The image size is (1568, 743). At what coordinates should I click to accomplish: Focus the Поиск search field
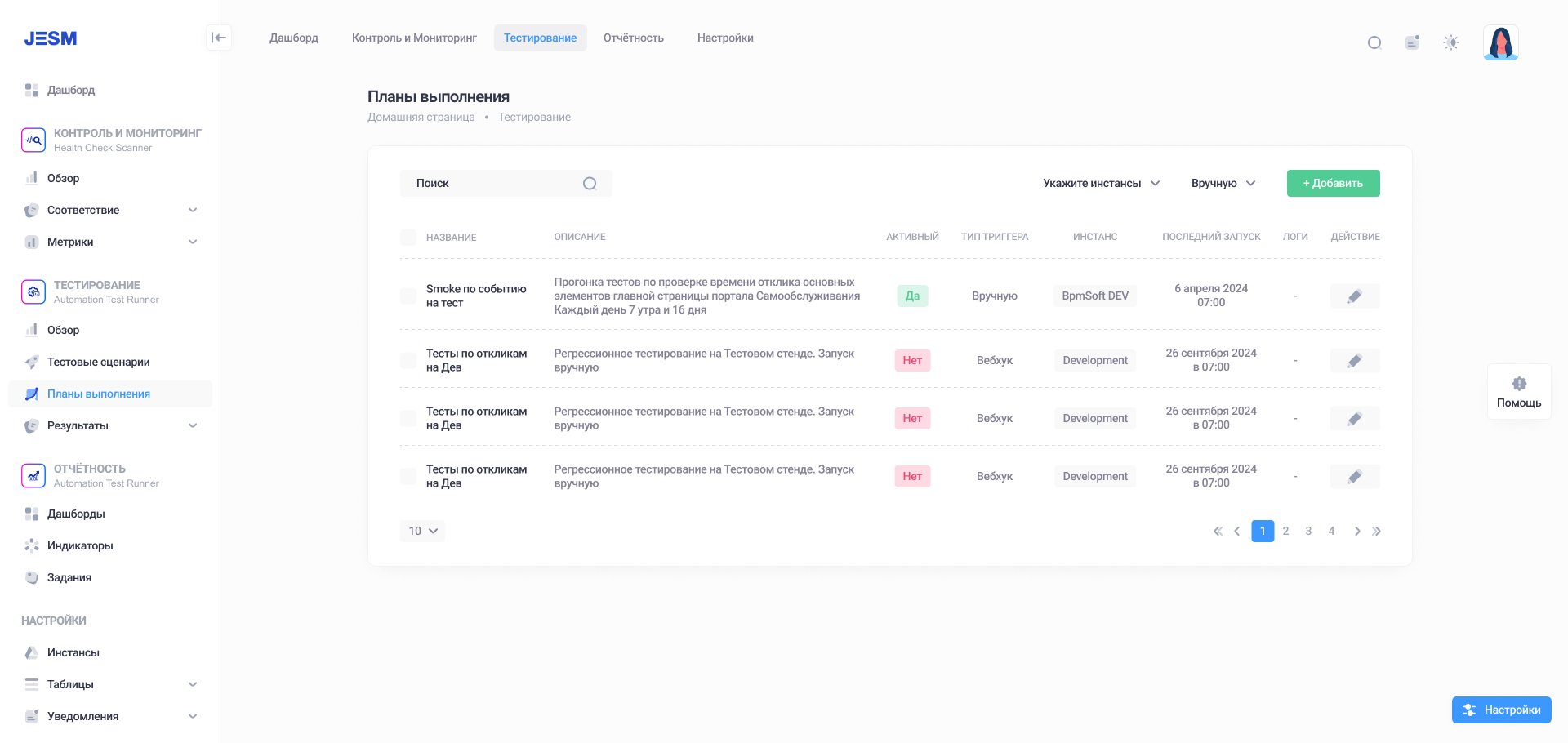pyautogui.click(x=506, y=183)
